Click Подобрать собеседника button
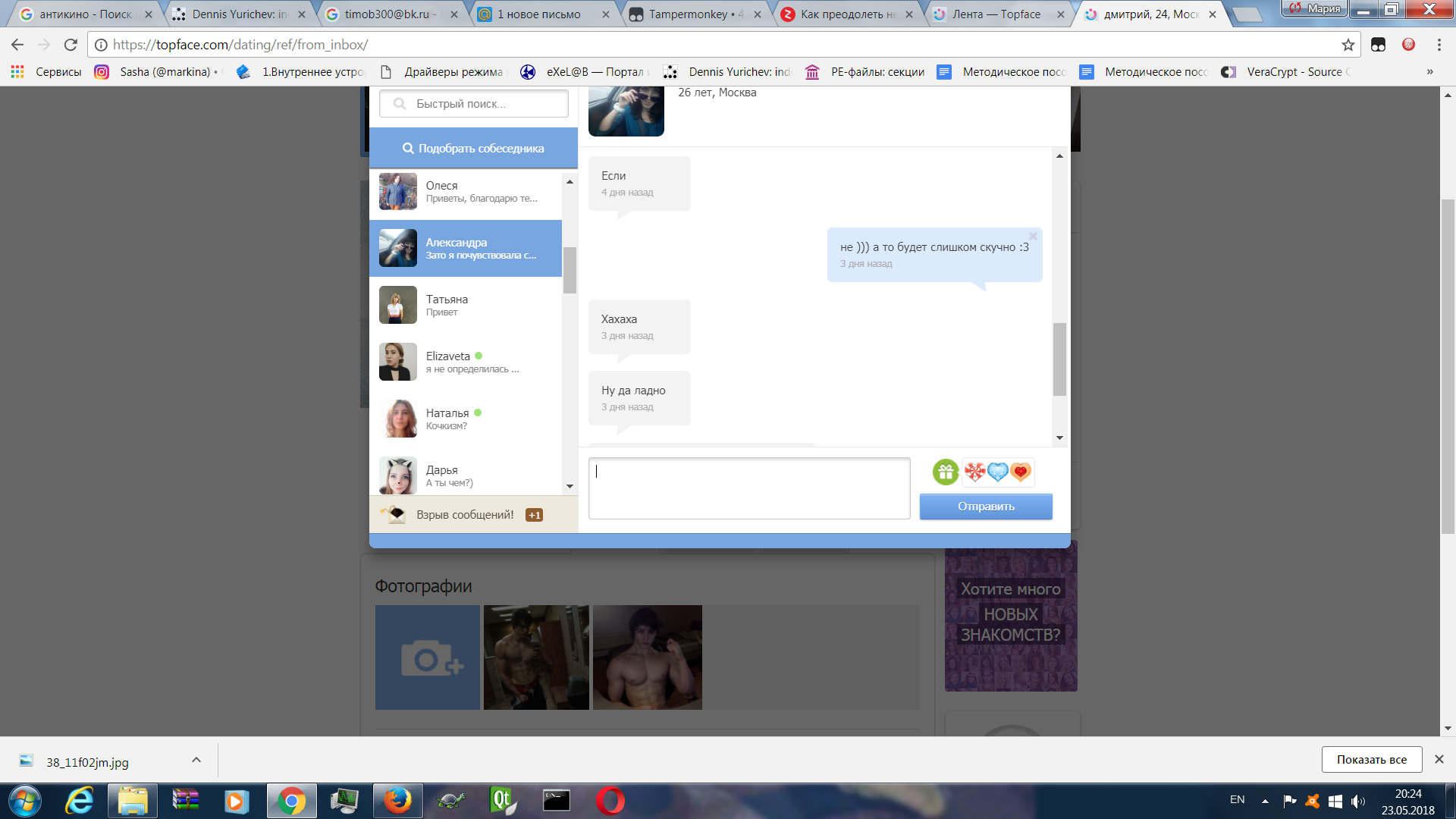1456x819 pixels. coord(473,149)
